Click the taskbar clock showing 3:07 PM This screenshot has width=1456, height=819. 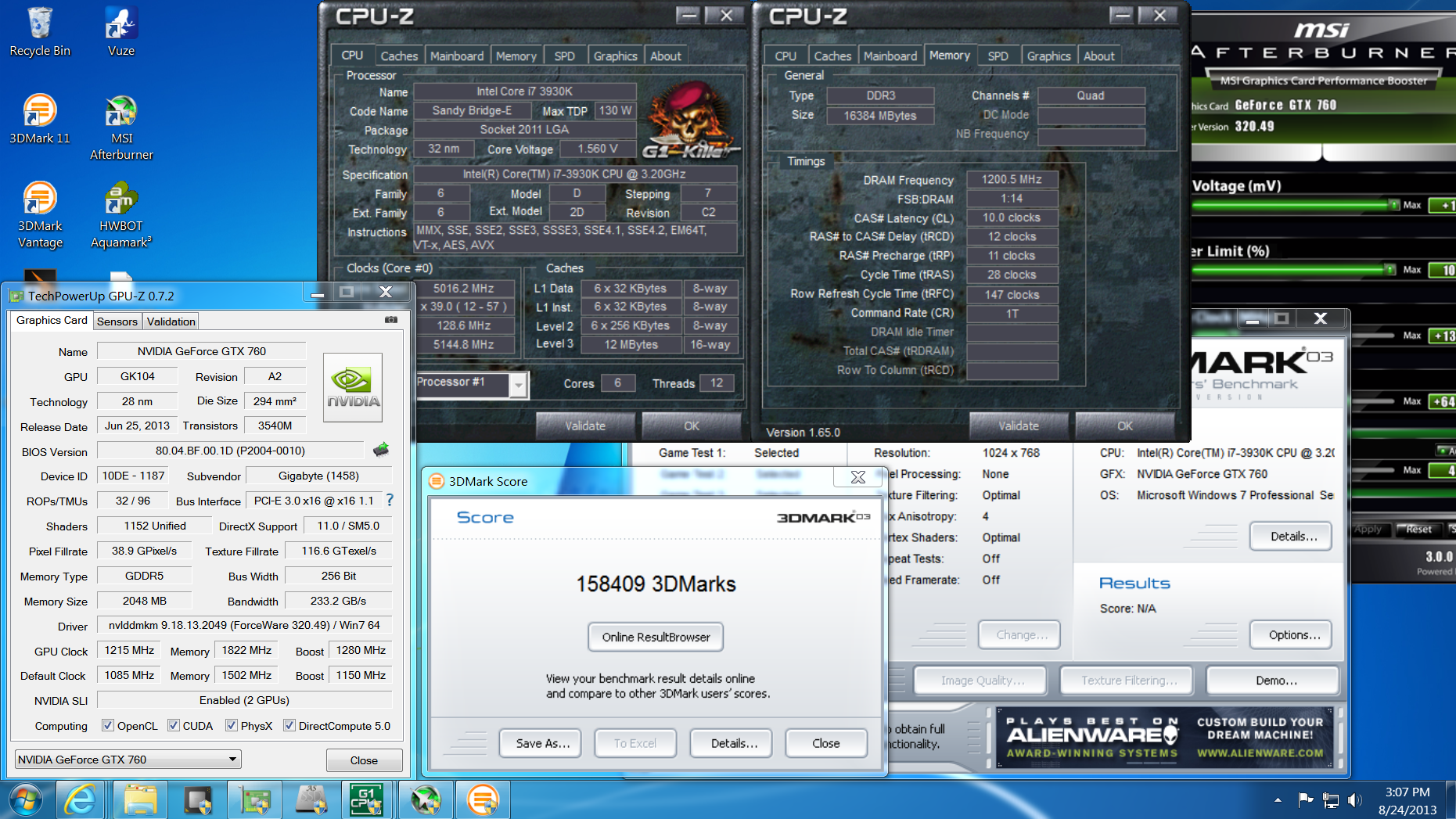pos(1407,801)
